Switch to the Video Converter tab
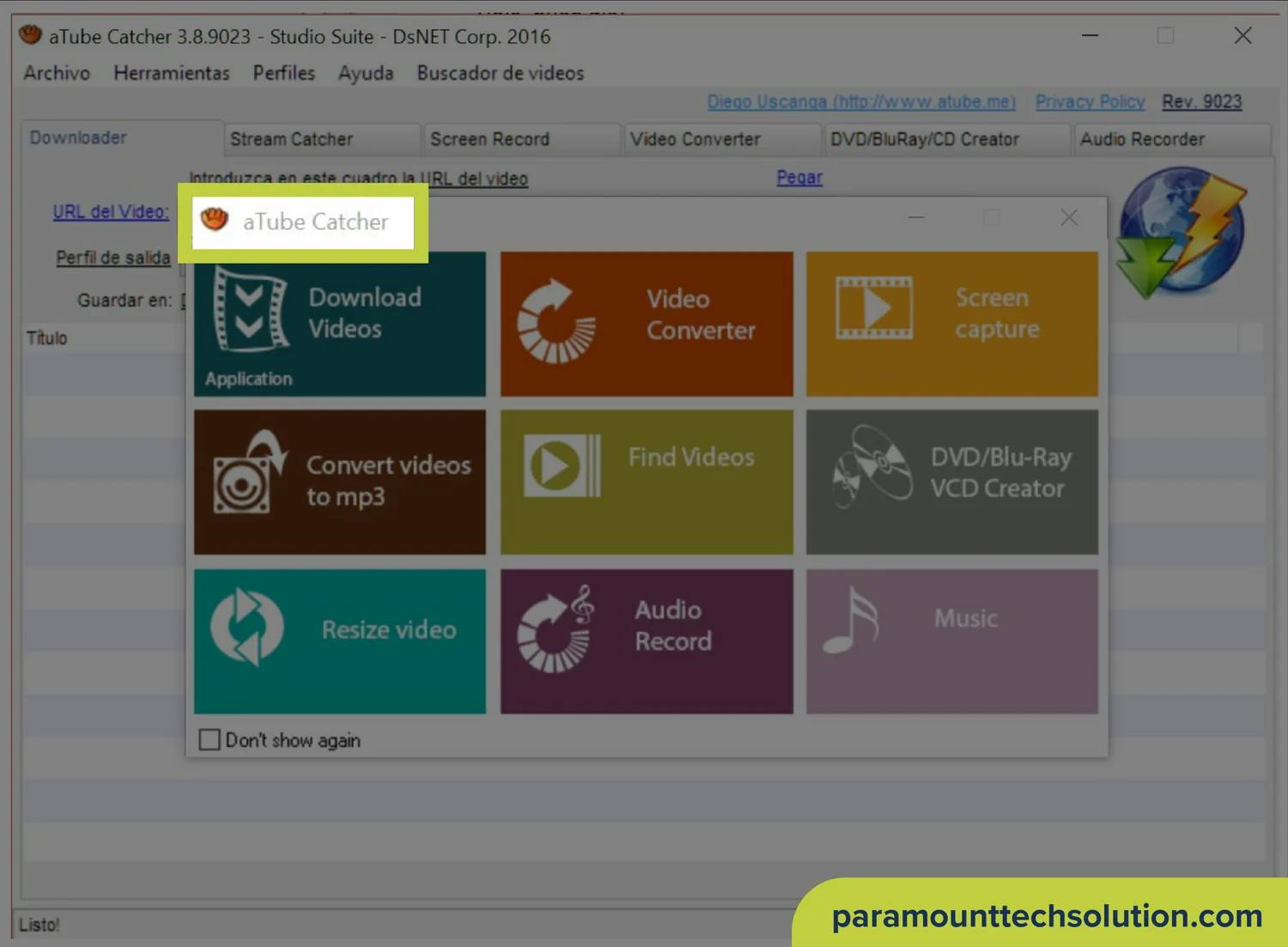 point(721,139)
